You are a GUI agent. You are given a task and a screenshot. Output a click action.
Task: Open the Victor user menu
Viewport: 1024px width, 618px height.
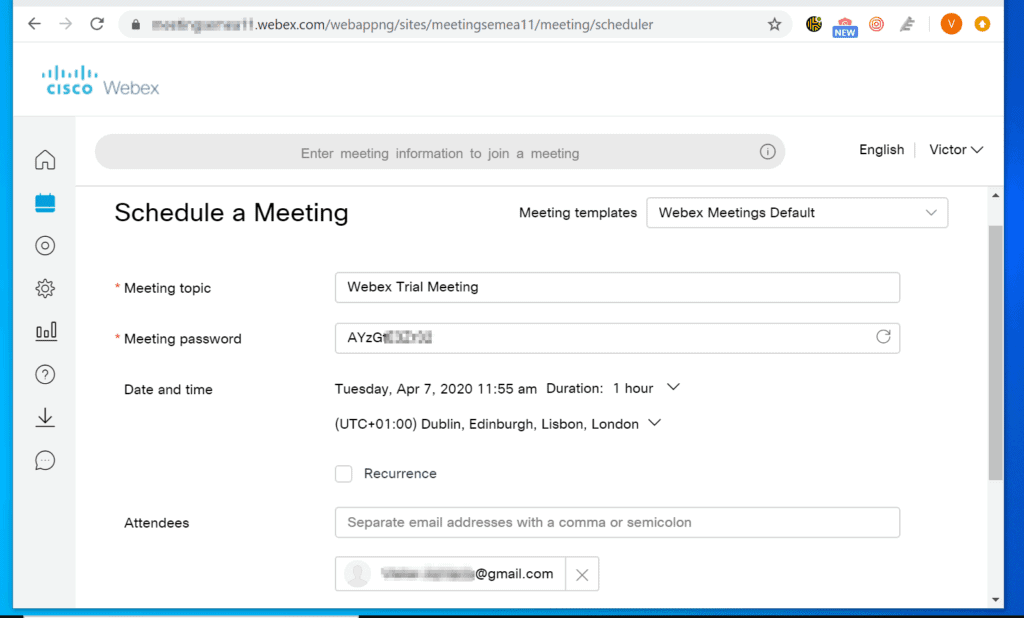coord(955,150)
